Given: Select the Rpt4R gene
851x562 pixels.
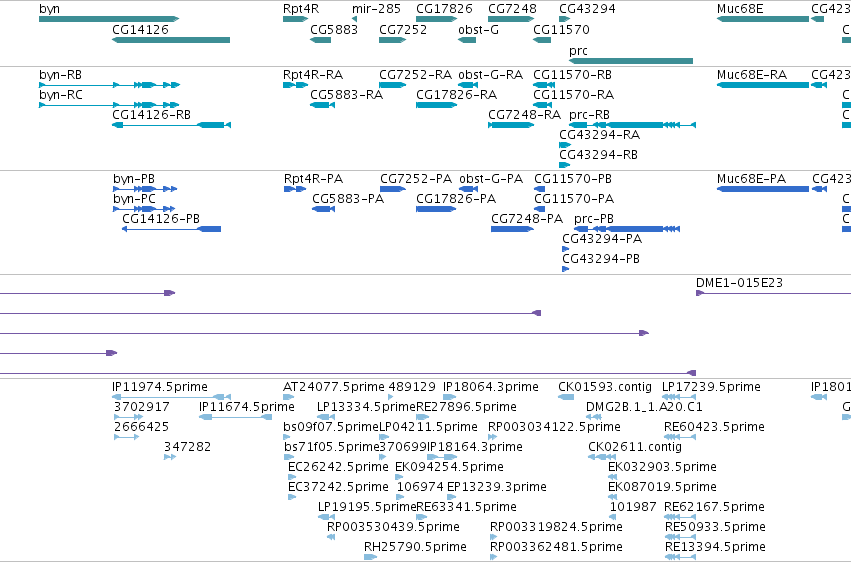Looking at the screenshot, I should [x=296, y=19].
